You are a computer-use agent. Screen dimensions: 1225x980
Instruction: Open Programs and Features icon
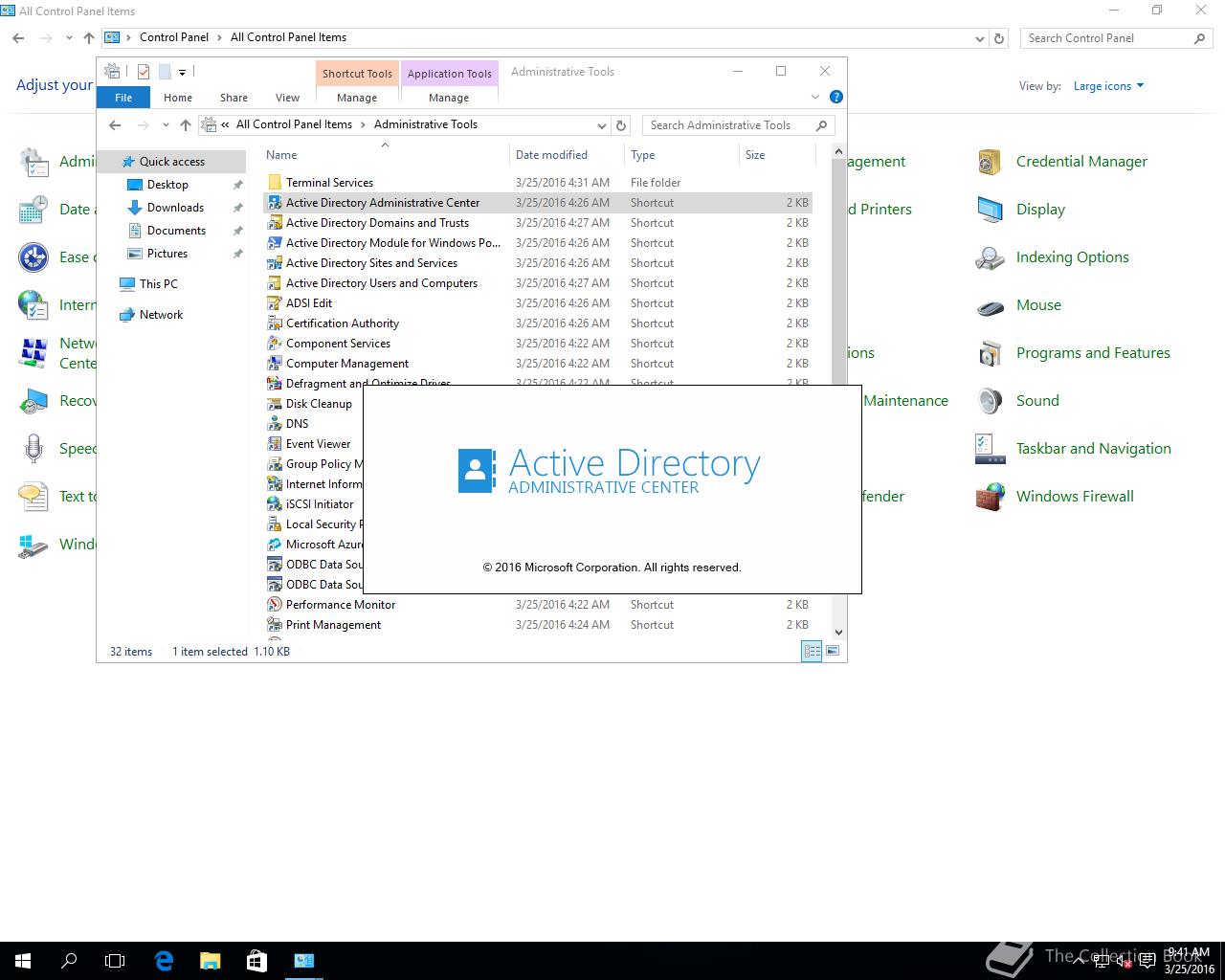point(990,353)
